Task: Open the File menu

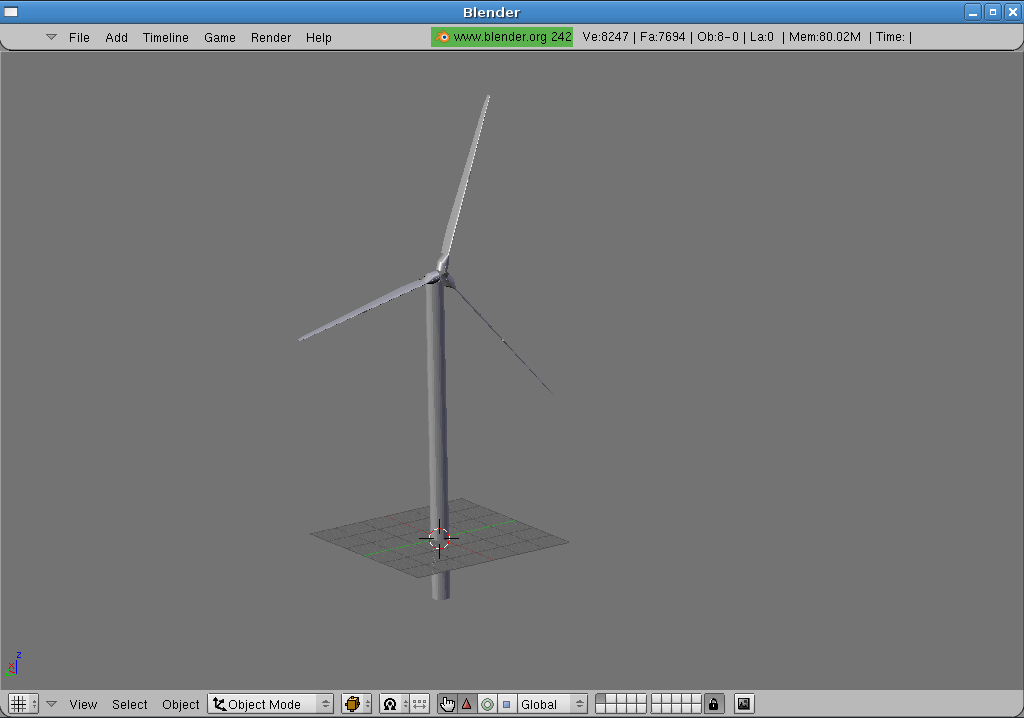Action: [79, 38]
